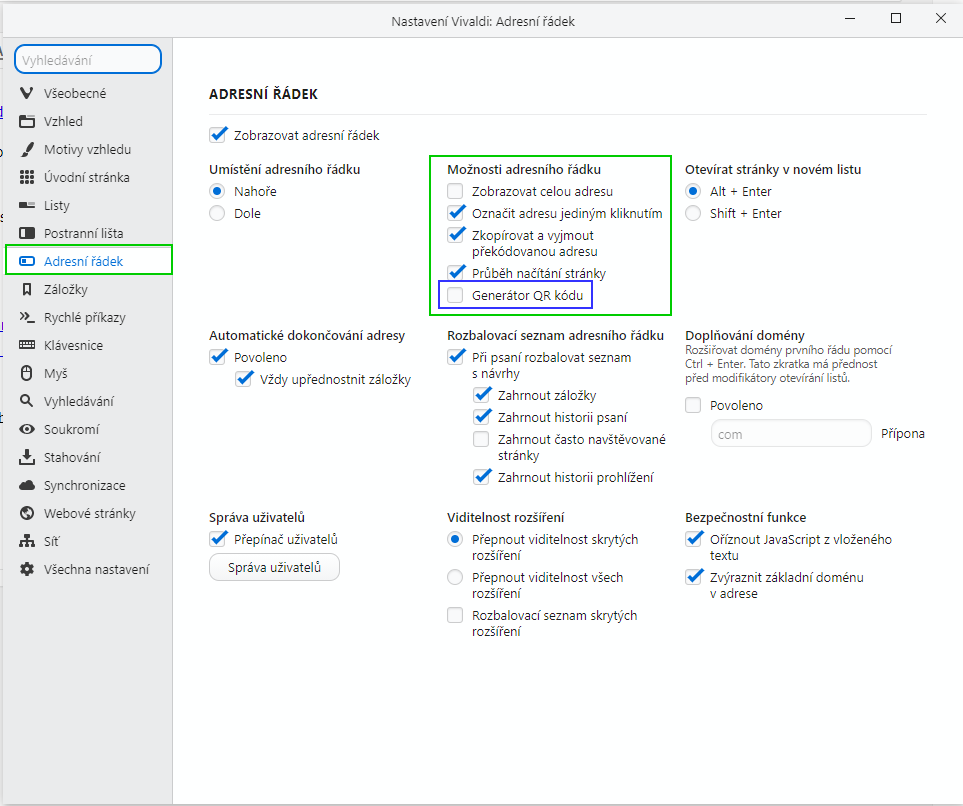Click the globe icon beside Webové stránky
This screenshot has height=806, width=963.
pos(26,513)
